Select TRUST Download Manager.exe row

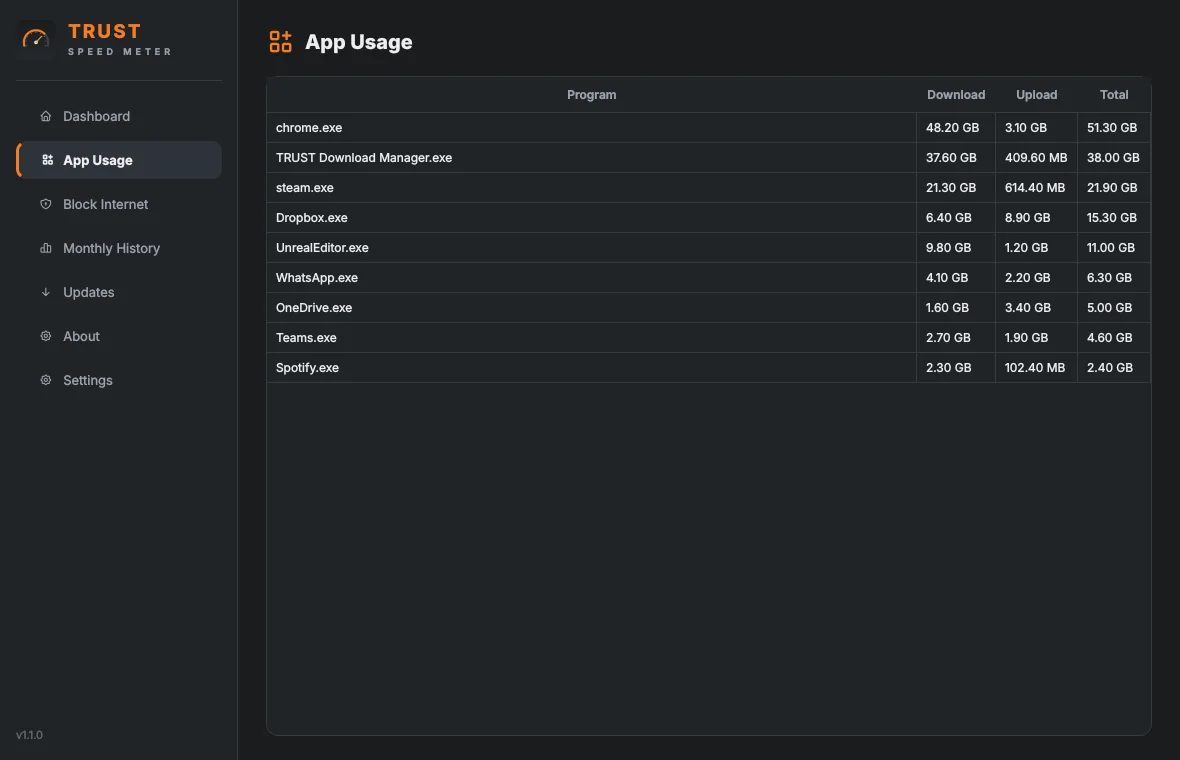pos(708,158)
